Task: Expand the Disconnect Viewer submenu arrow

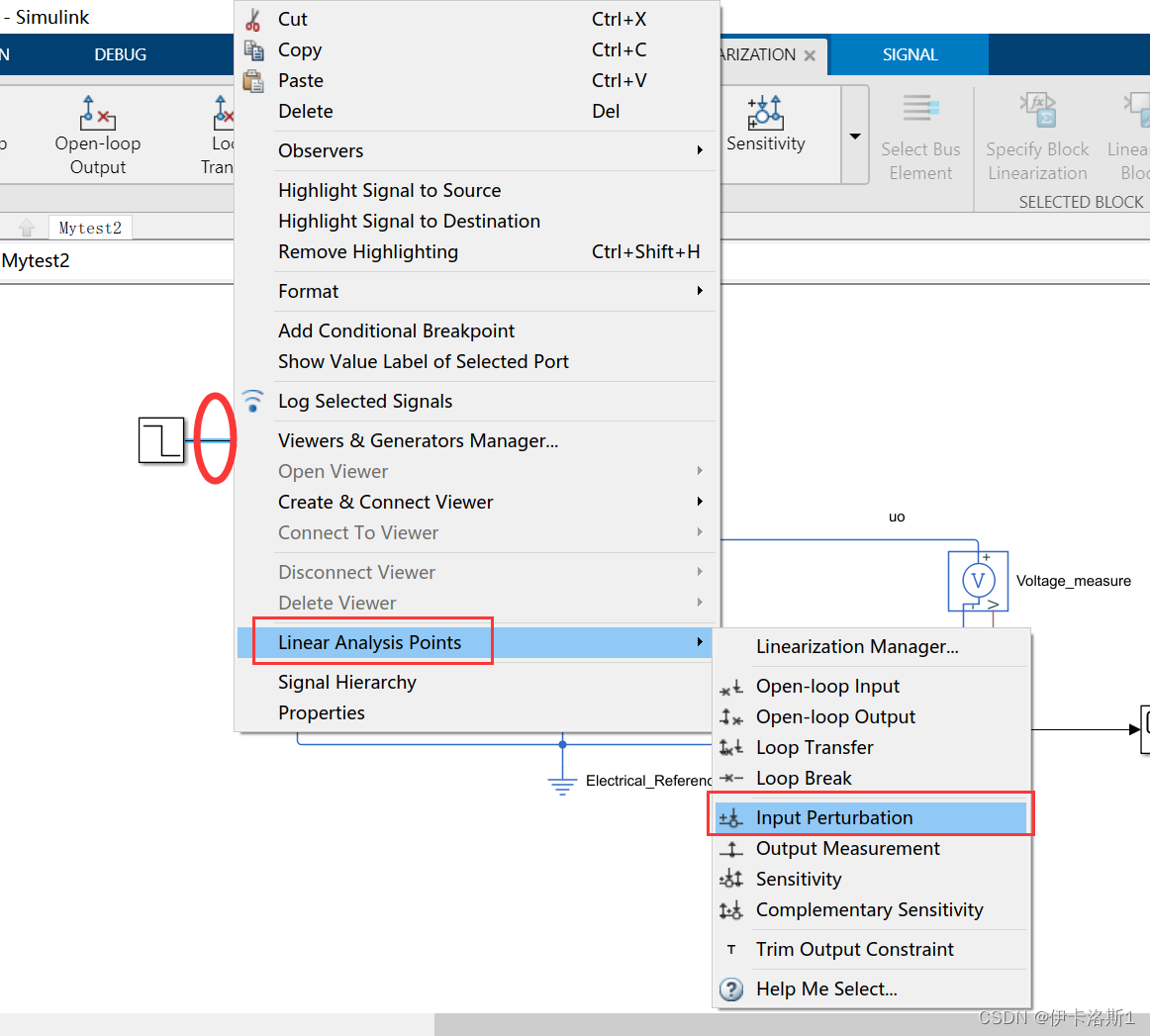Action: pos(700,572)
